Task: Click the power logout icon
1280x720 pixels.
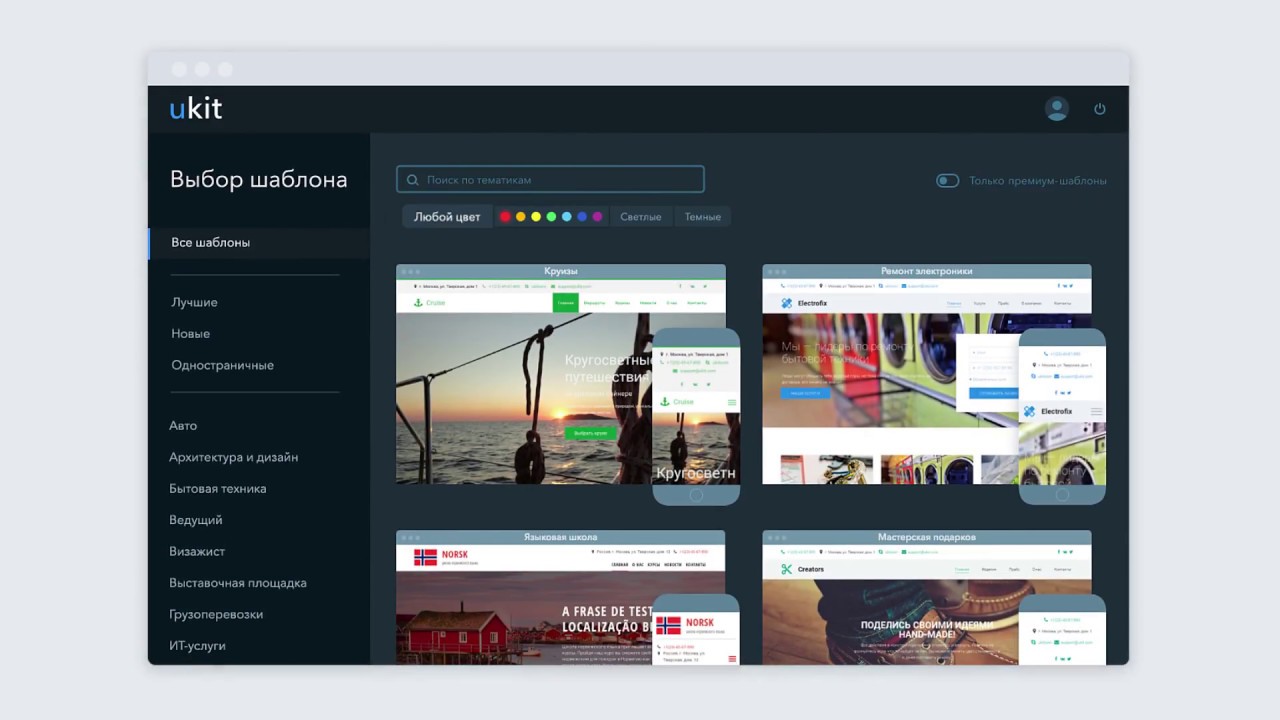Action: click(x=1100, y=109)
